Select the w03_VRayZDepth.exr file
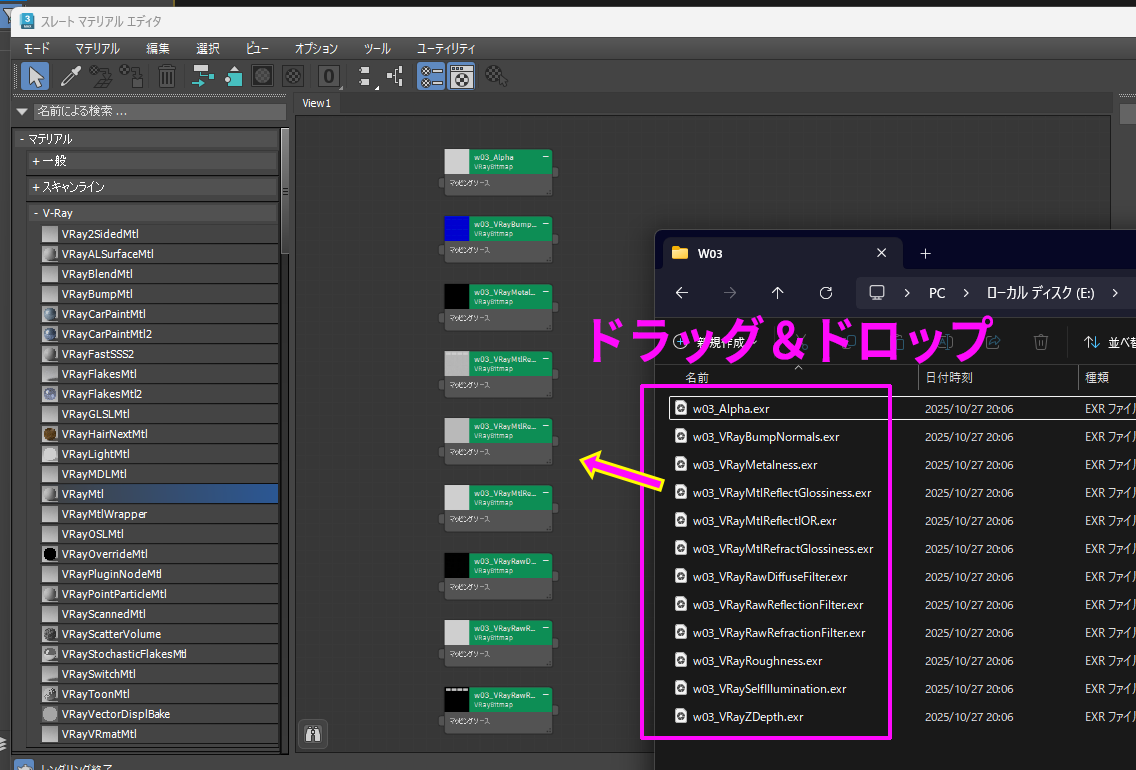This screenshot has width=1136, height=770. pyautogui.click(x=747, y=717)
